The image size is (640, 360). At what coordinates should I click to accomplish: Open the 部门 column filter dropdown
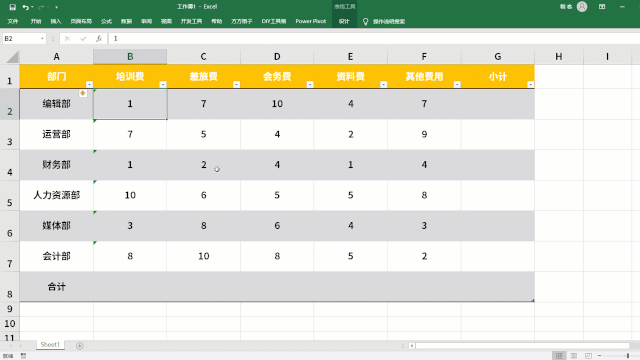tap(89, 84)
